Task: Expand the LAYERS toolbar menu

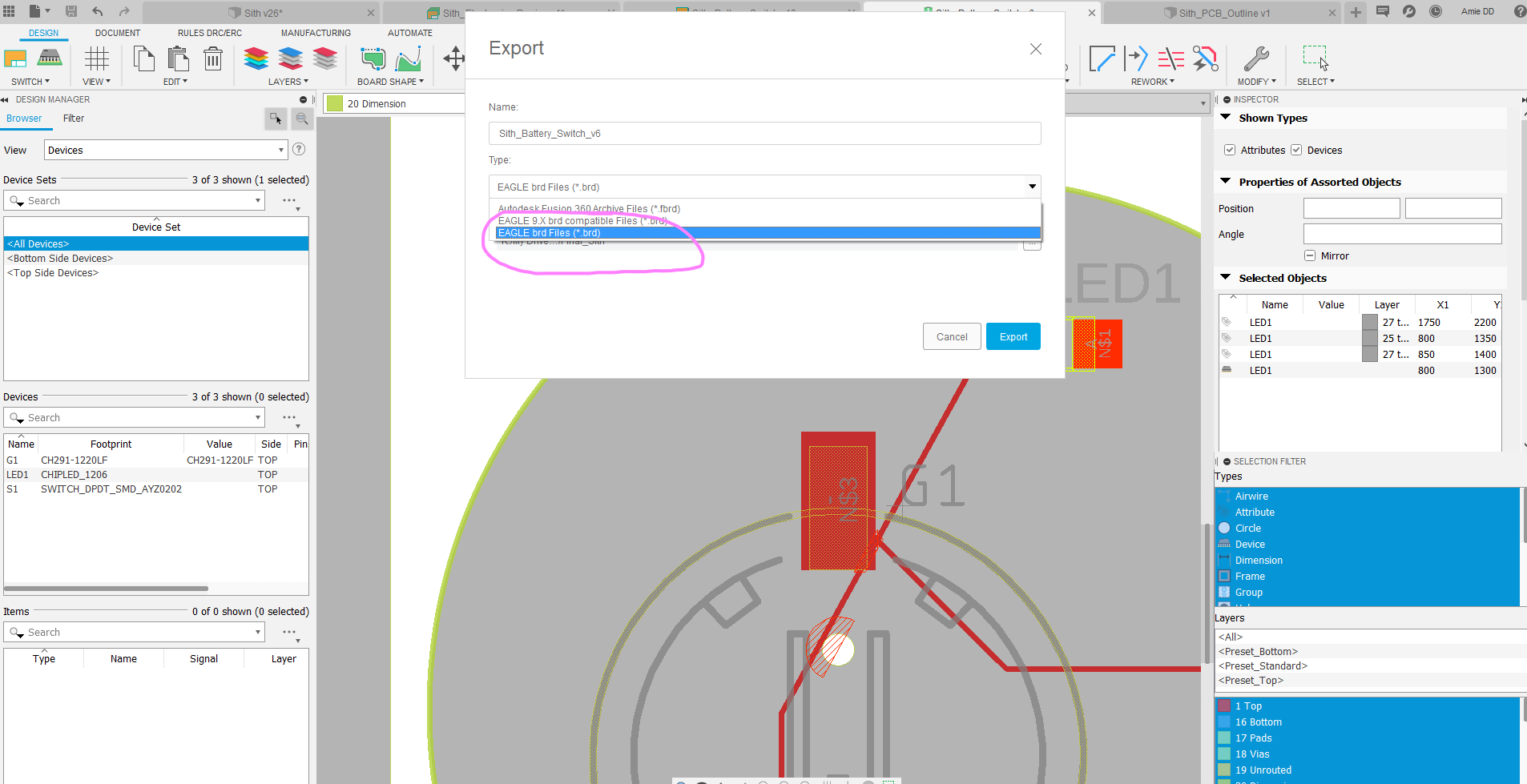Action: (288, 82)
